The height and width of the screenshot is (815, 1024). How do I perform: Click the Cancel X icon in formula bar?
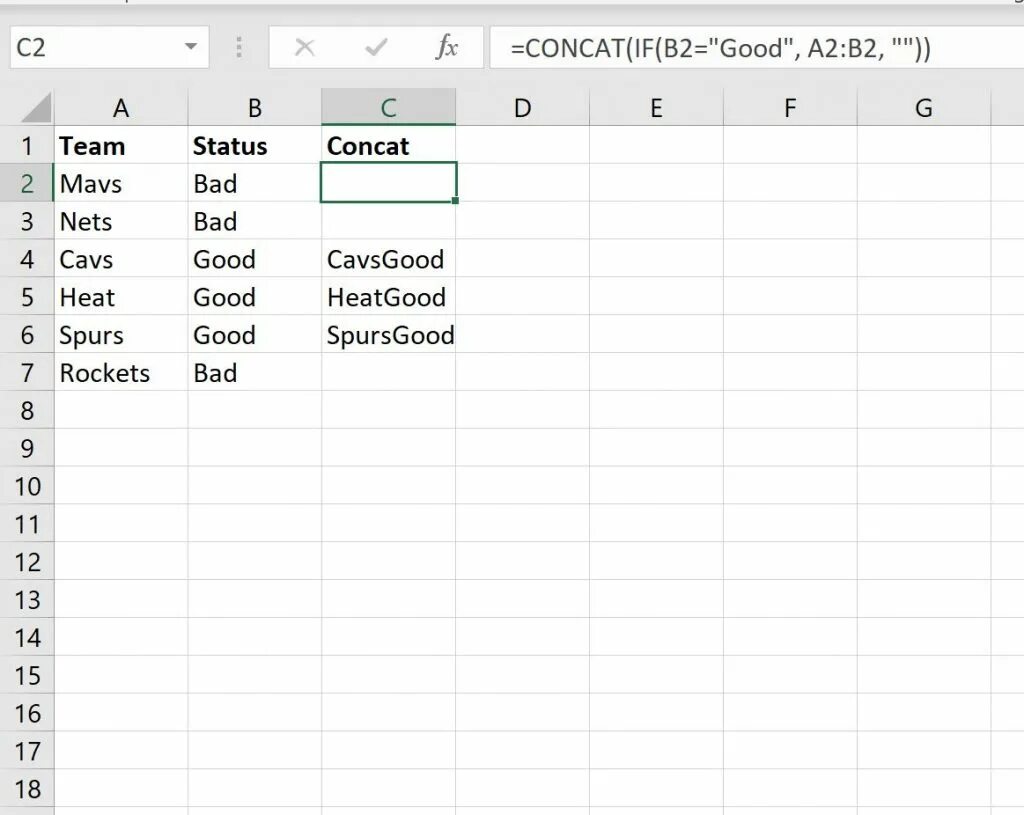point(304,47)
